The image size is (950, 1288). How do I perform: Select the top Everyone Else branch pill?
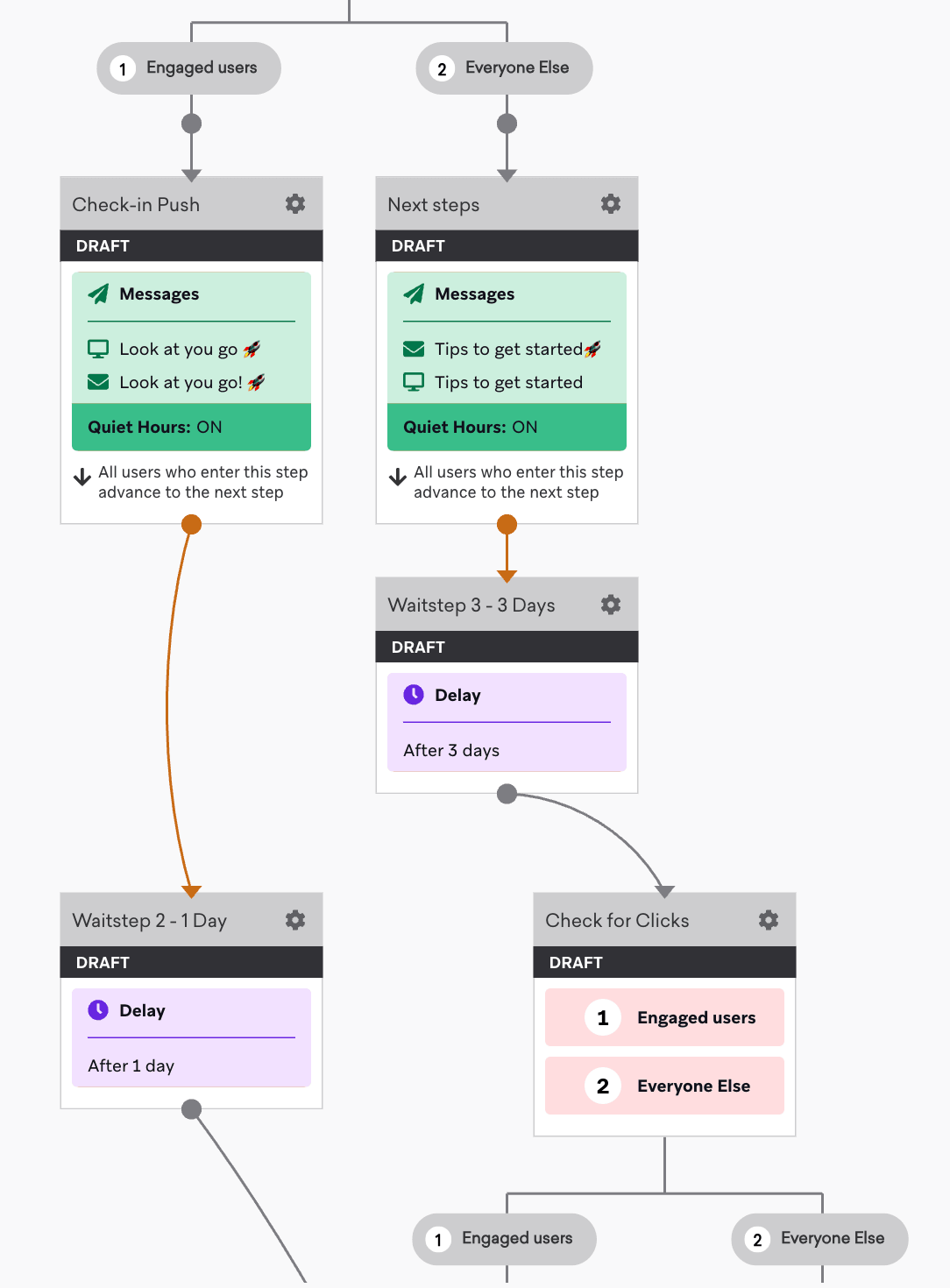[x=504, y=68]
